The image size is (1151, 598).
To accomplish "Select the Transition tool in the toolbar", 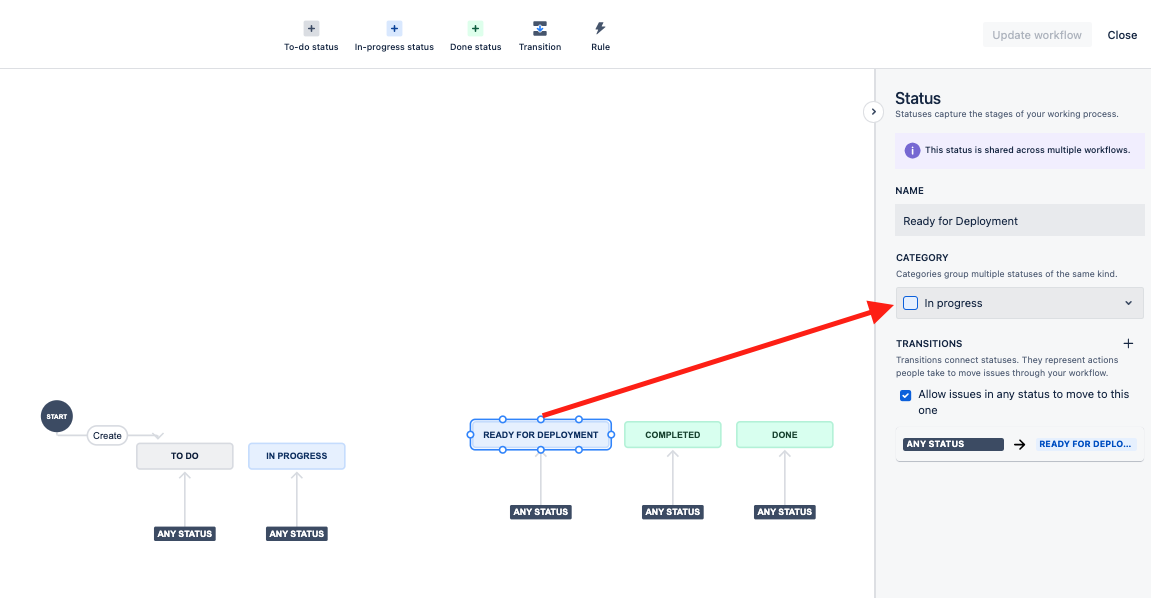I will [x=539, y=29].
